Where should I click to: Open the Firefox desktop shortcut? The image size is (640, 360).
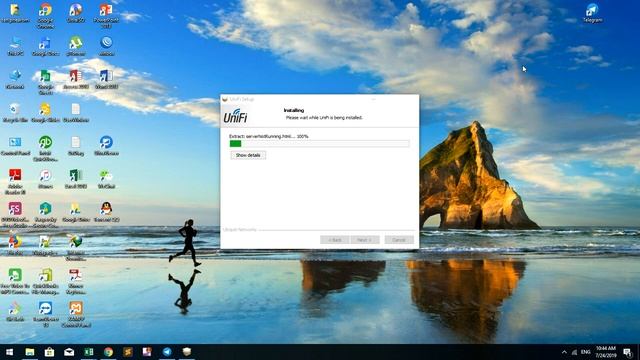(x=15, y=245)
